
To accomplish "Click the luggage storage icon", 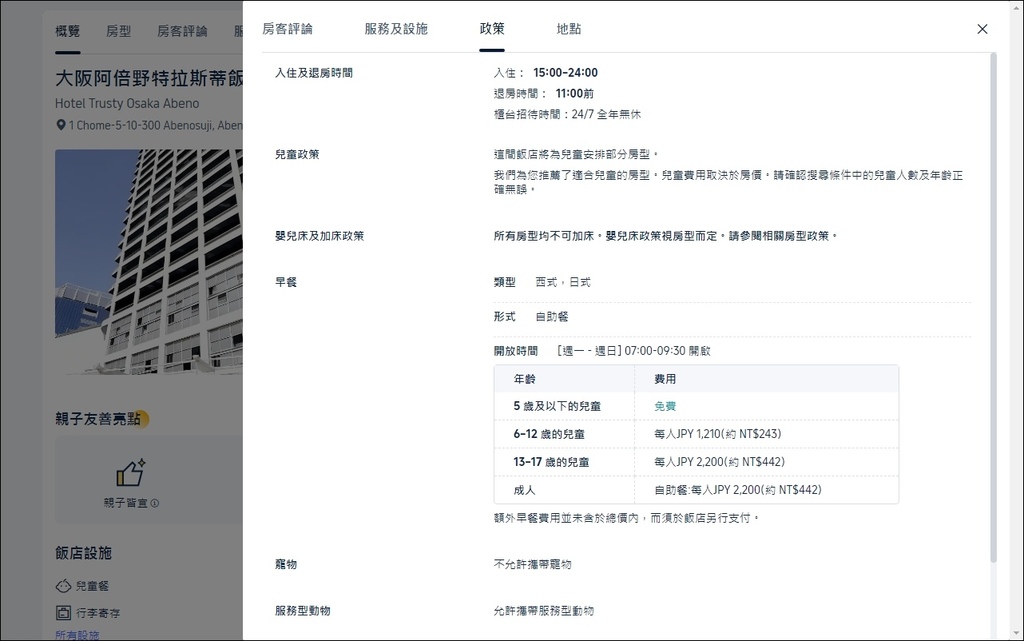I will coord(63,613).
